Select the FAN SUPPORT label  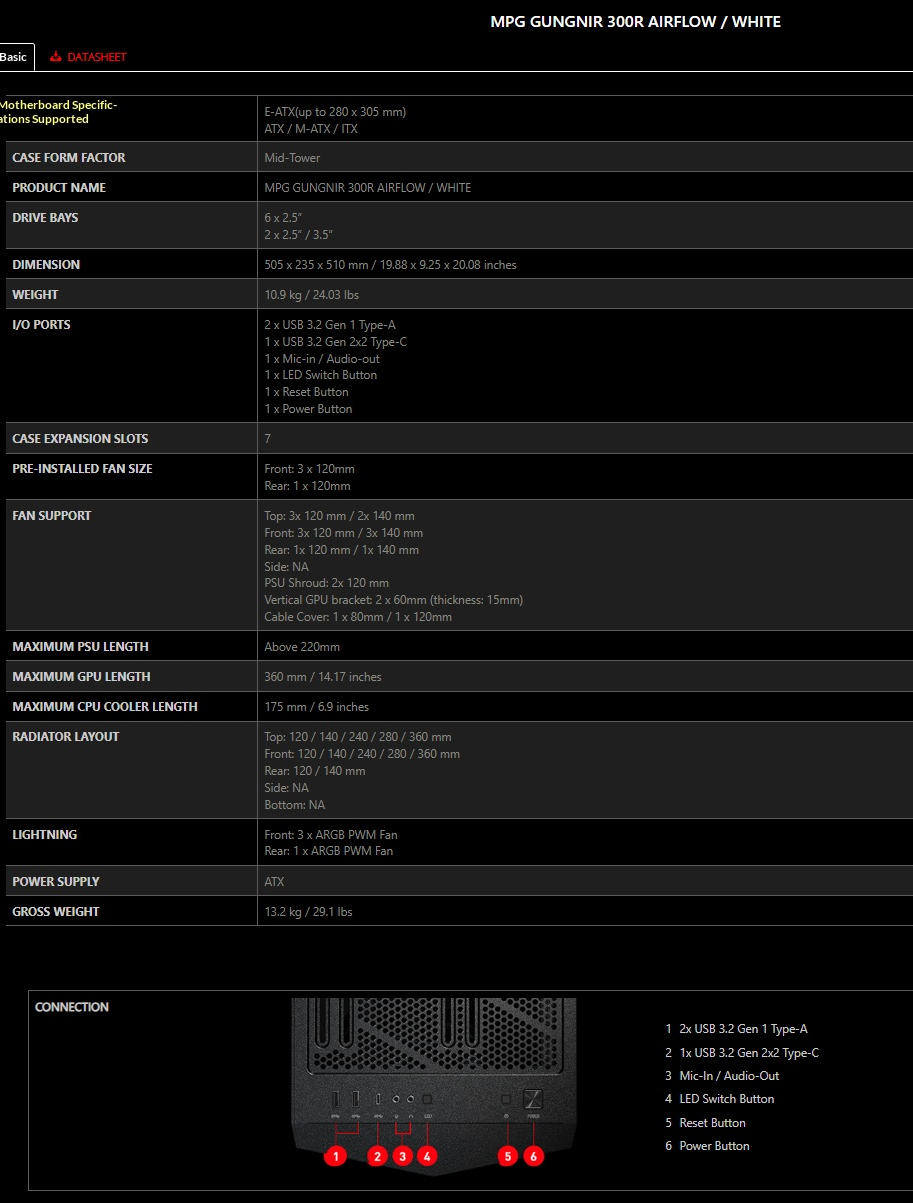pos(52,516)
